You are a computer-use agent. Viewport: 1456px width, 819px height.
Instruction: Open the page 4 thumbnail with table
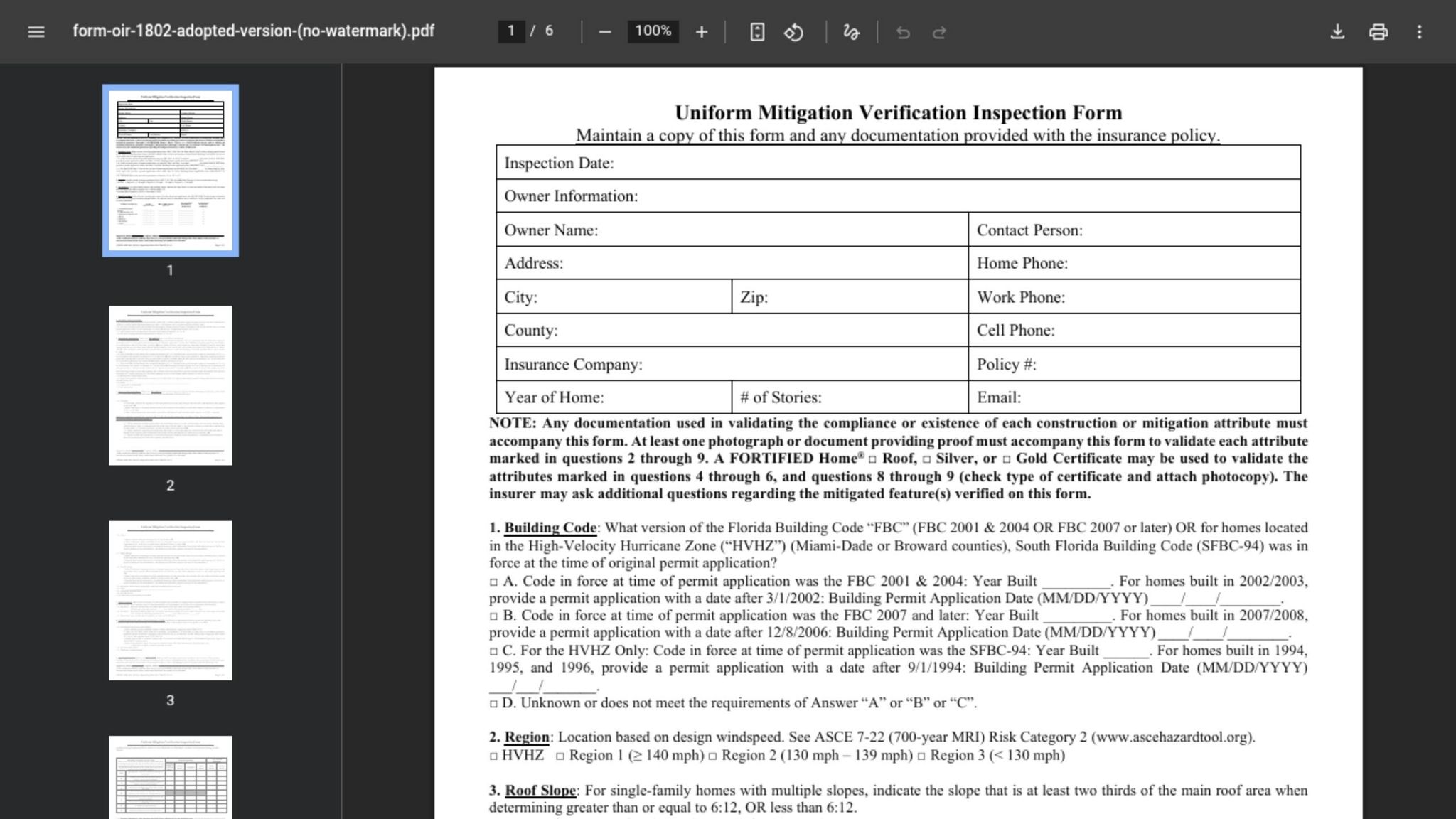[171, 778]
